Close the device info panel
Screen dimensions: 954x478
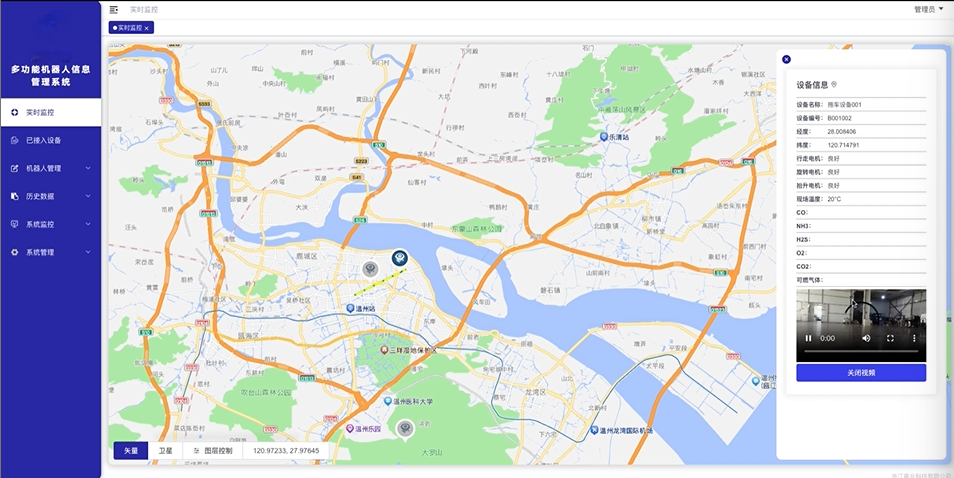click(x=786, y=60)
